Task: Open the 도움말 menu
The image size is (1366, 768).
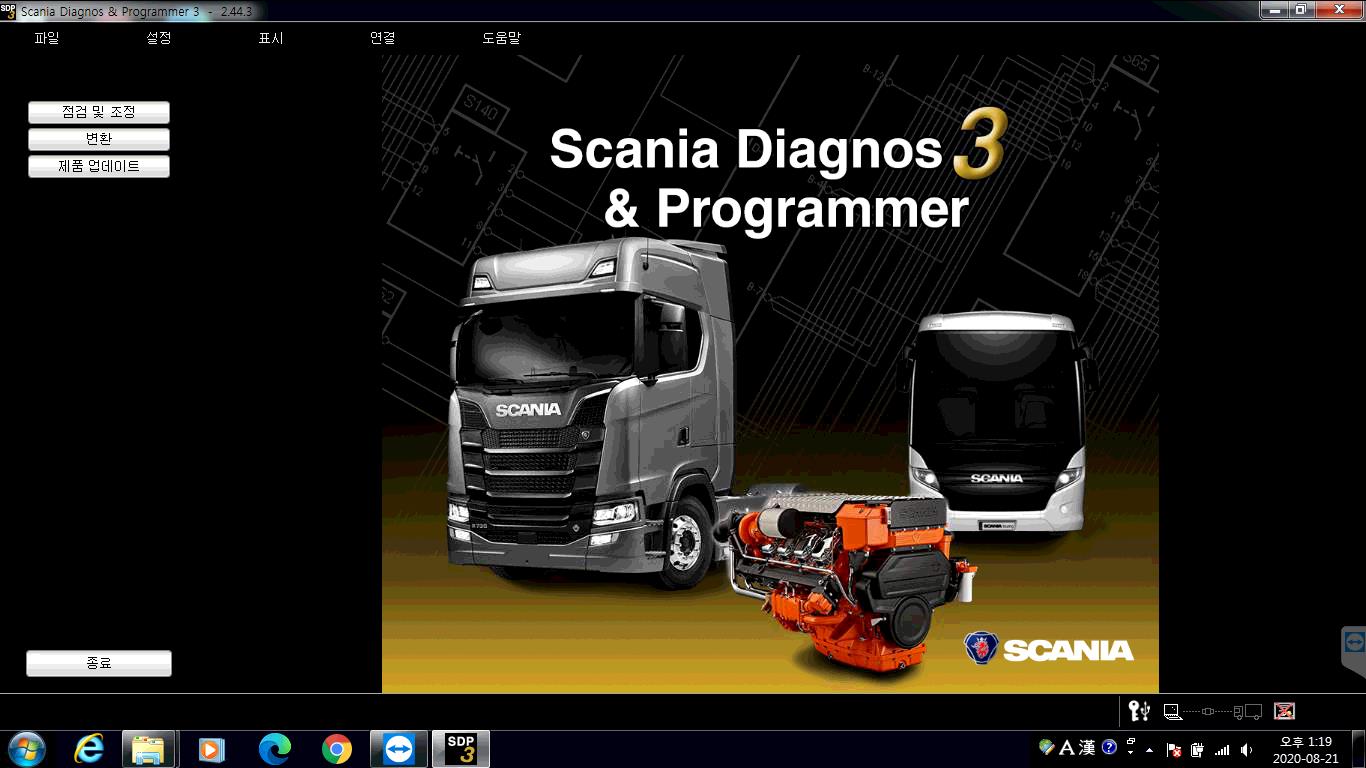Action: point(501,38)
